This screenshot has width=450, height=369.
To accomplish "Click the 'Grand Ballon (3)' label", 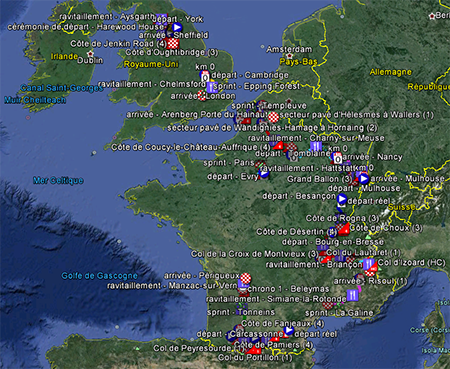I will point(319,179).
